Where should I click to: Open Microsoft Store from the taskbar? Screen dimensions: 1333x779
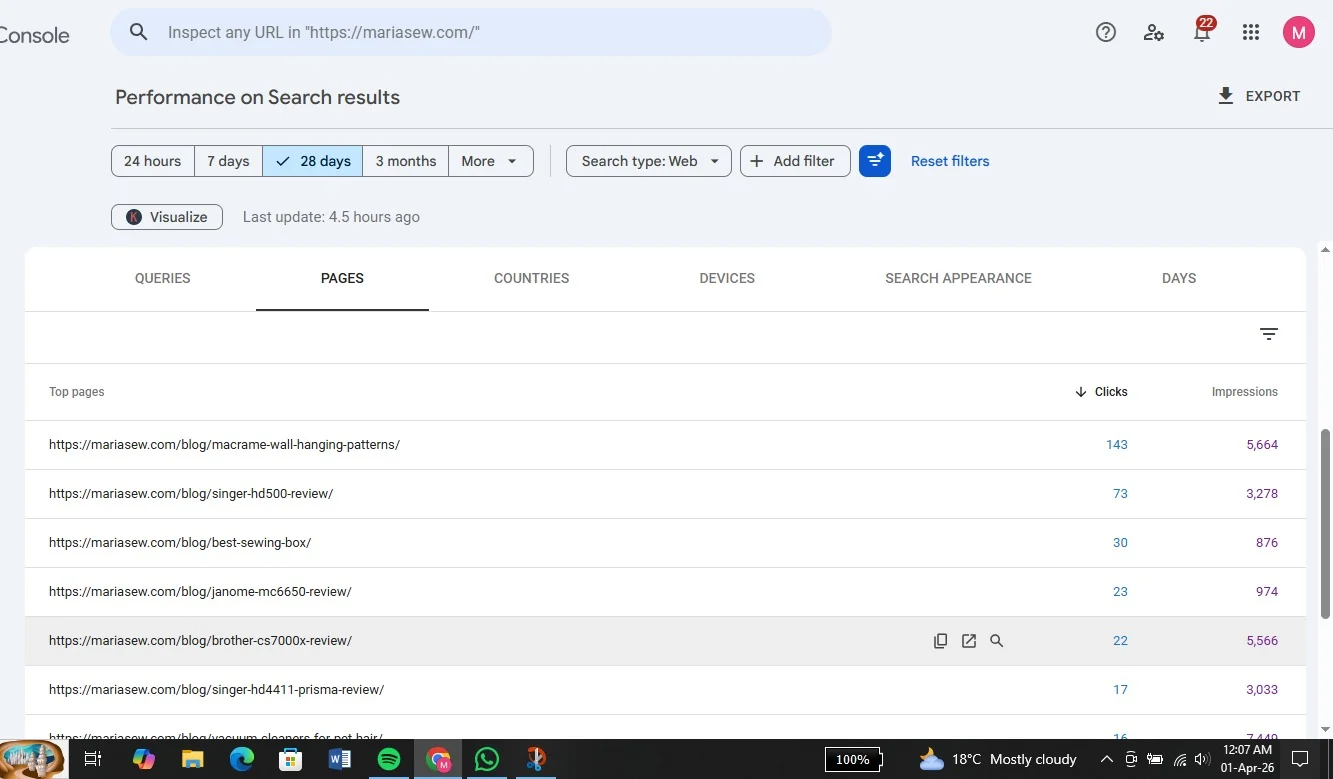[x=290, y=759]
